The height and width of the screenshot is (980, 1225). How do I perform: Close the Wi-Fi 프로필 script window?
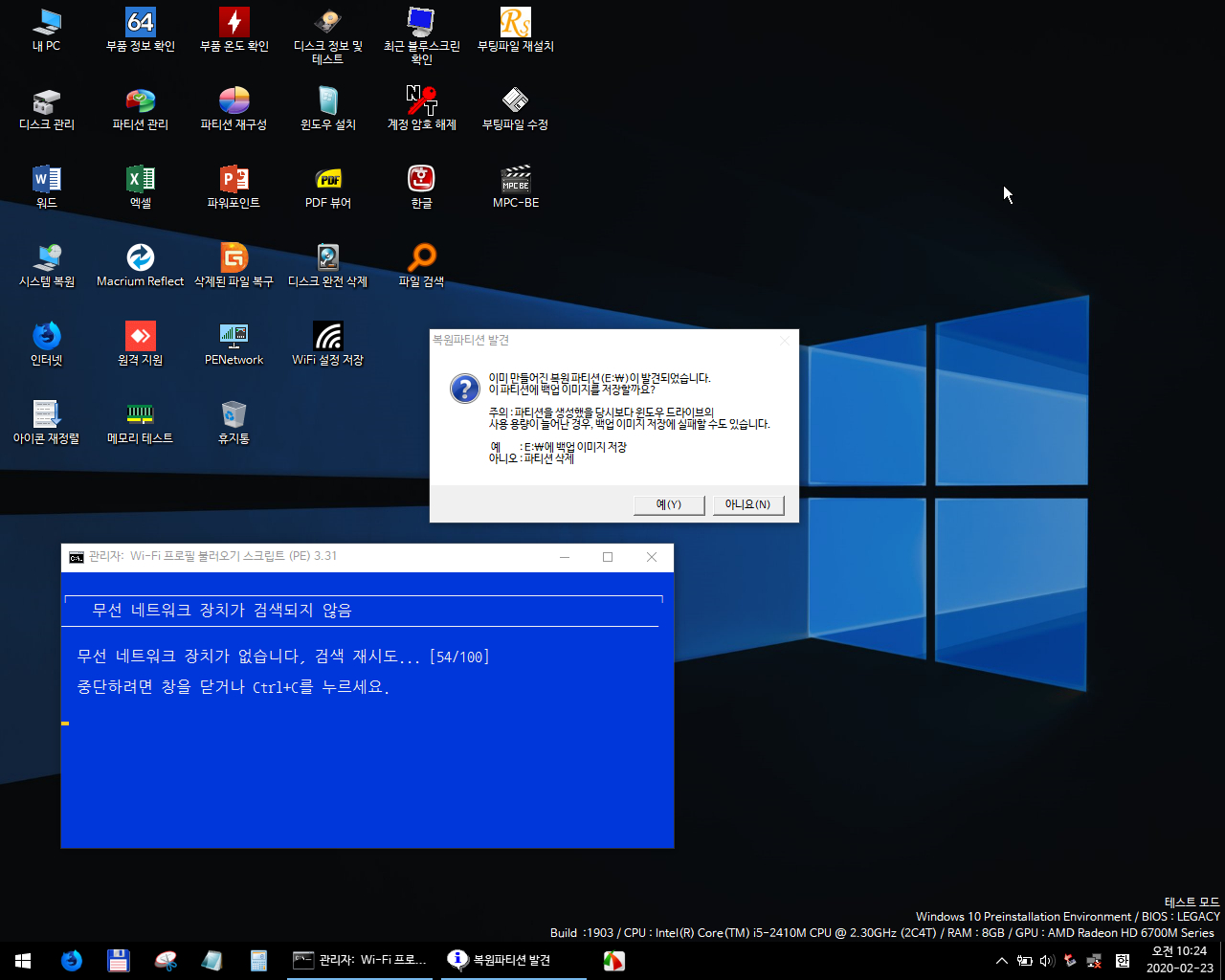point(652,557)
